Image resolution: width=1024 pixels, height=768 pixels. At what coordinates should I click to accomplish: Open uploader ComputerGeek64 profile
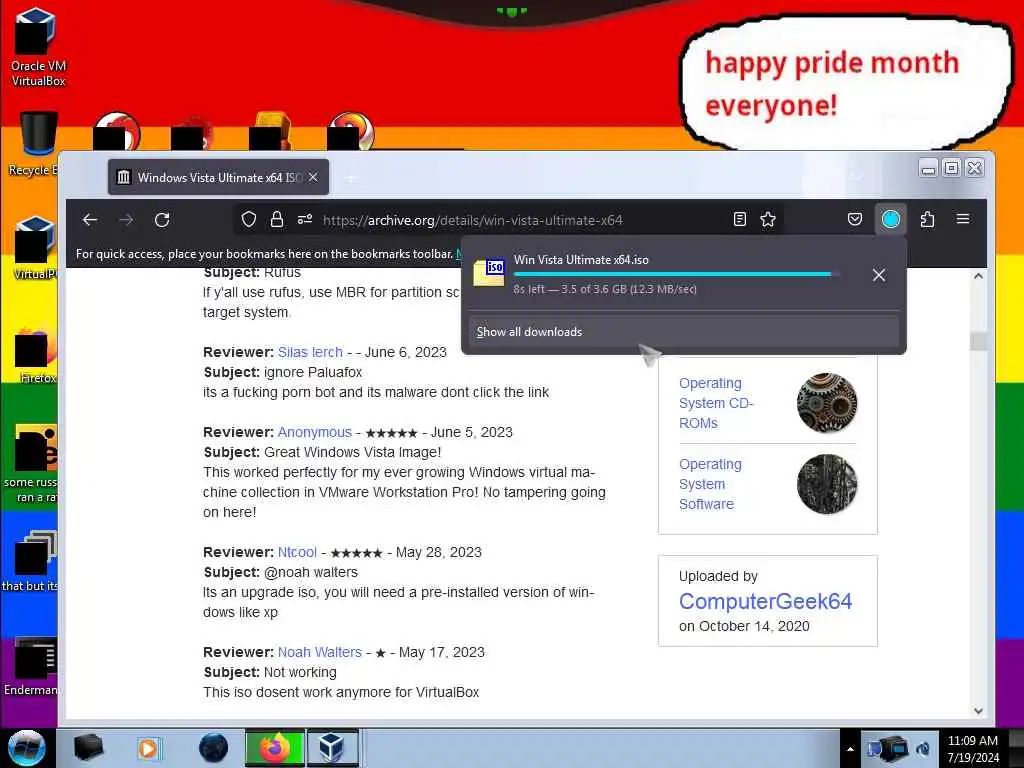[x=765, y=601]
